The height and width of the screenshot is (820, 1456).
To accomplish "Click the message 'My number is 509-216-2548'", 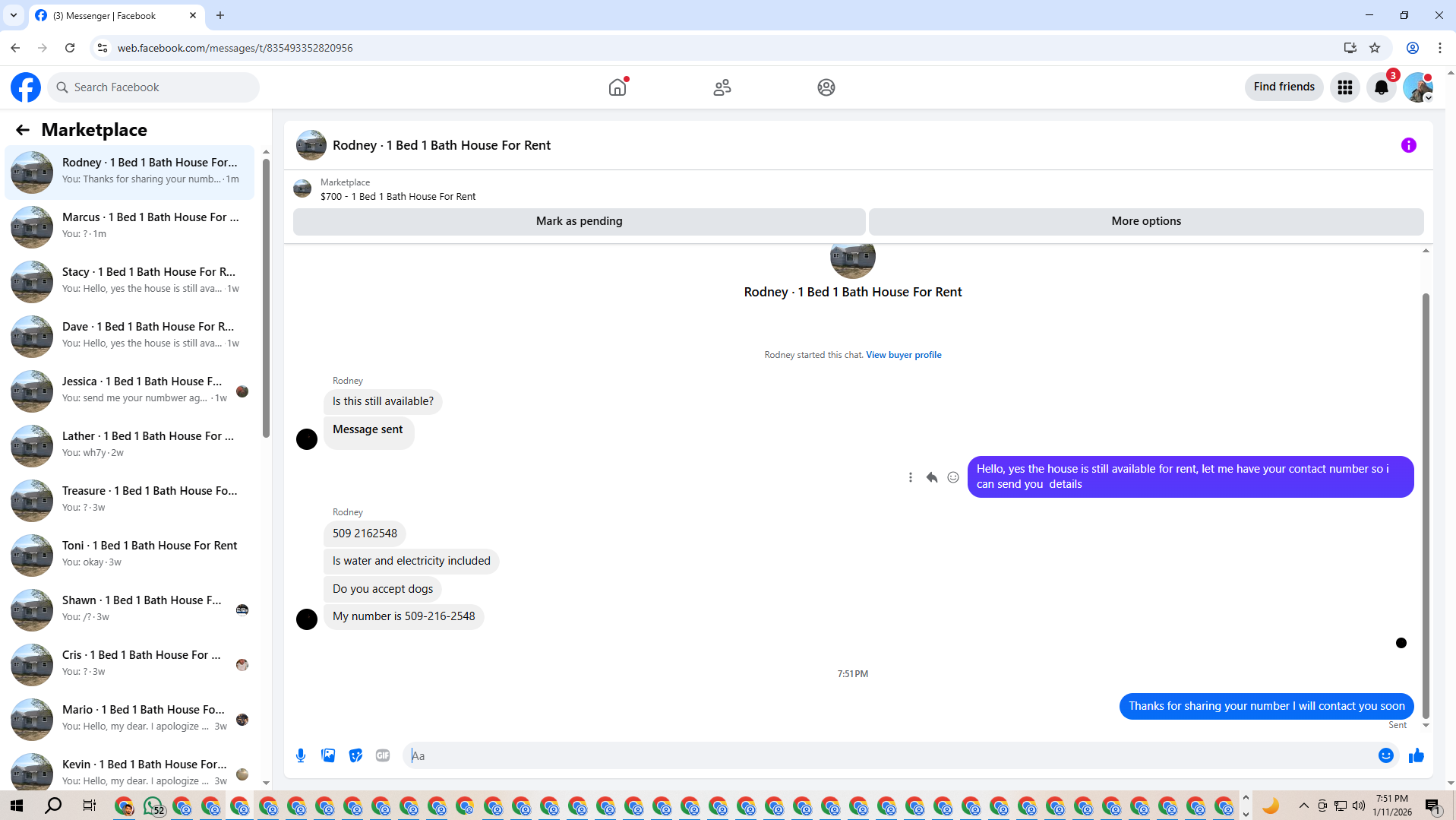I will click(404, 616).
